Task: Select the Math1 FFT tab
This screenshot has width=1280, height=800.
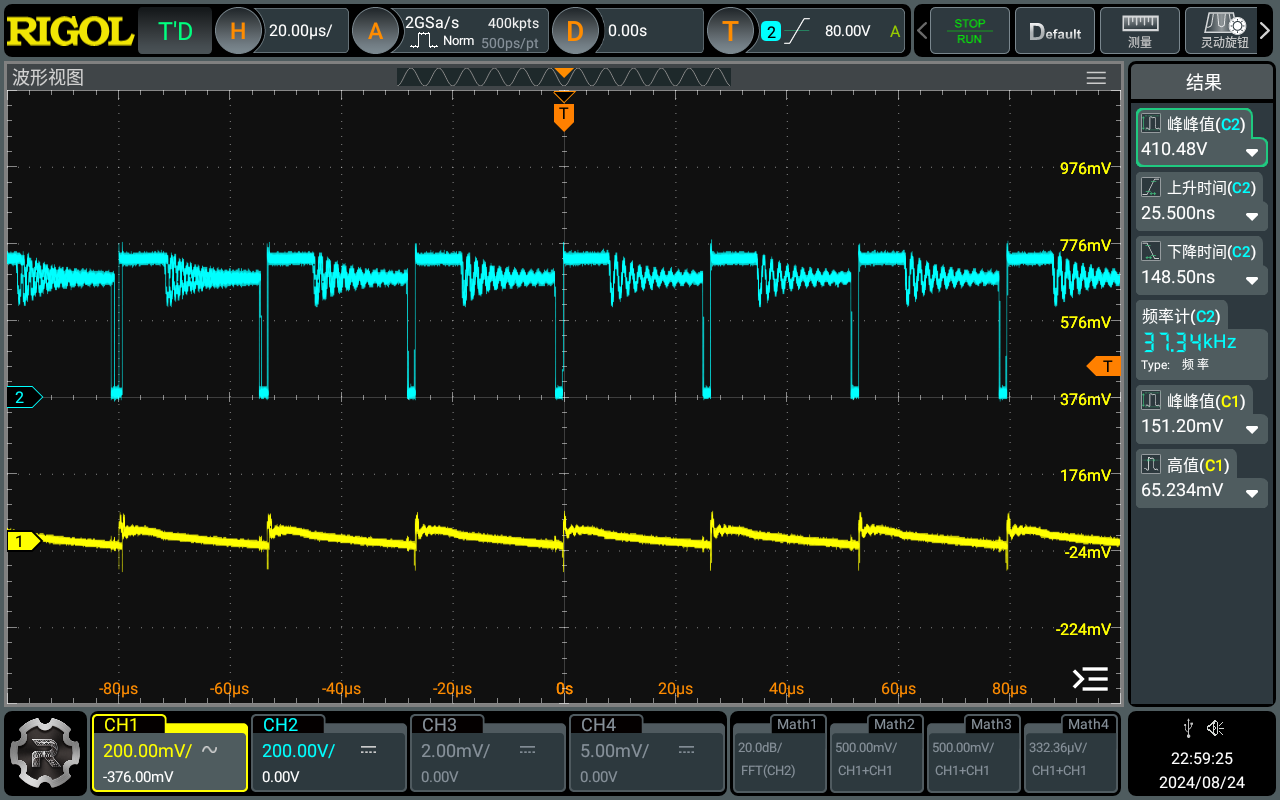Action: [779, 753]
